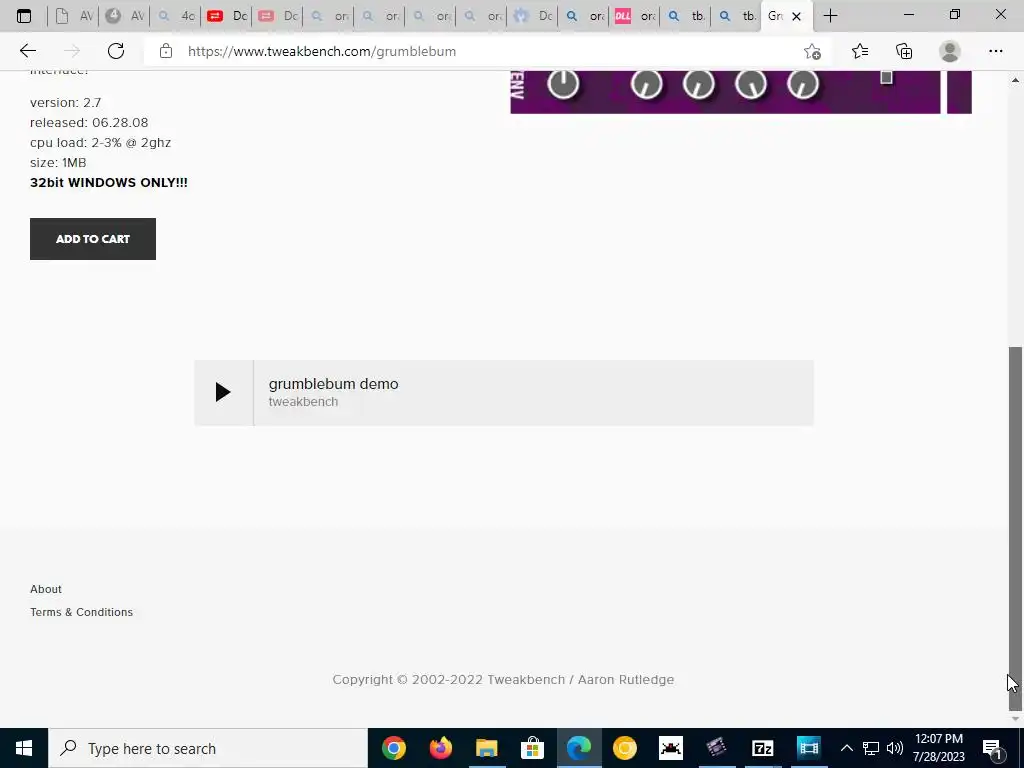This screenshot has width=1024, height=768.
Task: Click the tweakbench artist label
Action: tap(303, 402)
